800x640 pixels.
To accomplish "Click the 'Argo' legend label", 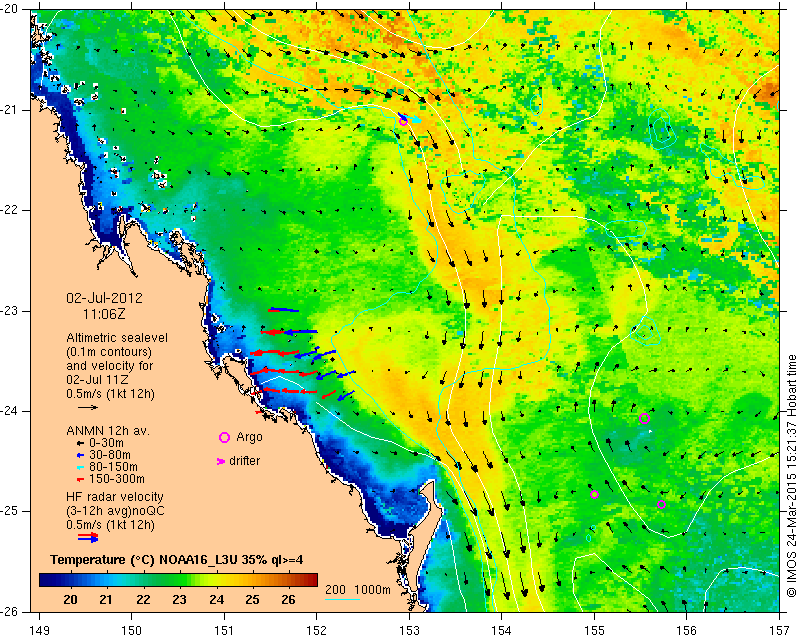I will coord(249,437).
